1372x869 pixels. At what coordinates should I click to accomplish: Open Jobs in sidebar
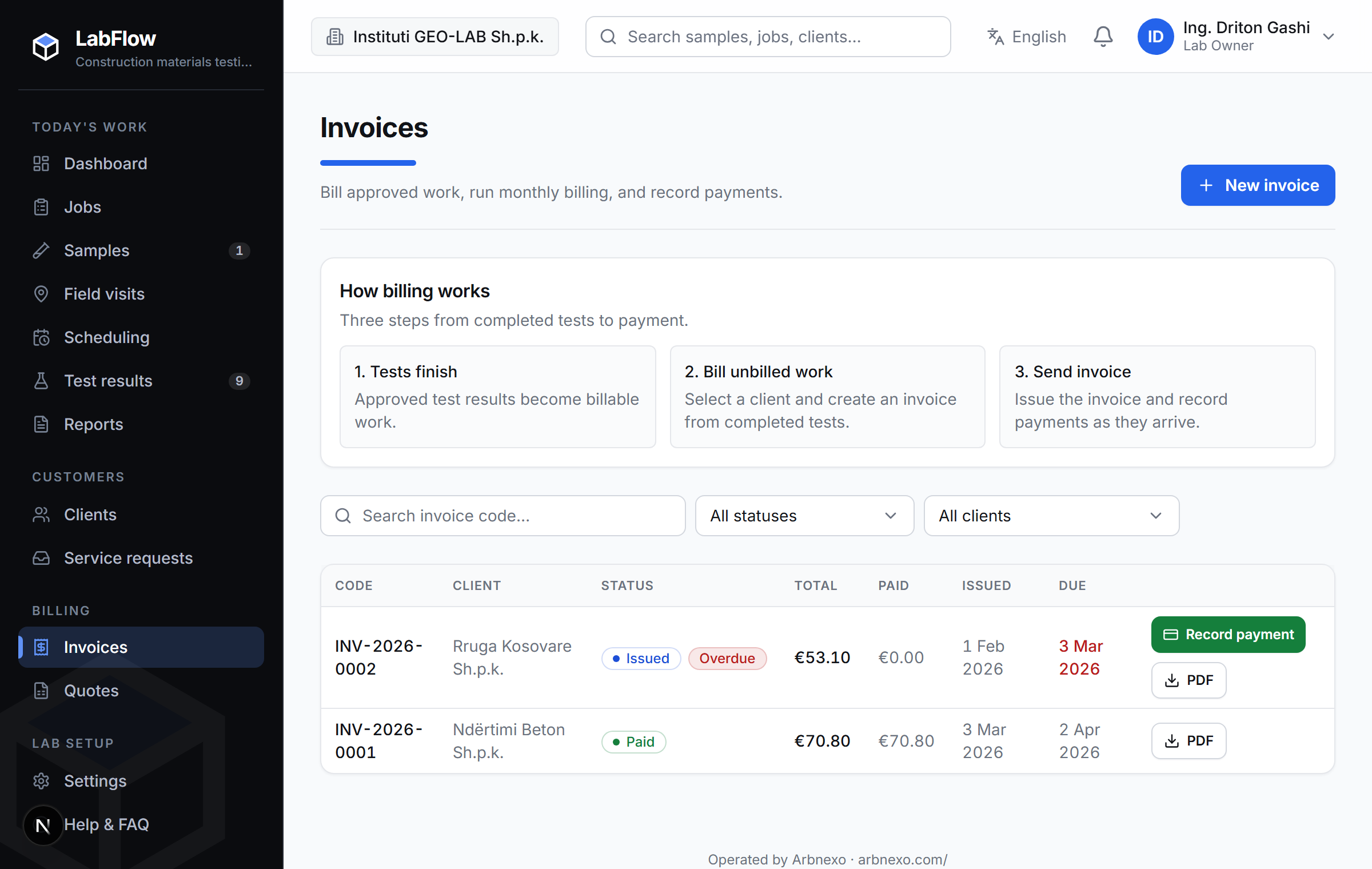click(x=141, y=207)
